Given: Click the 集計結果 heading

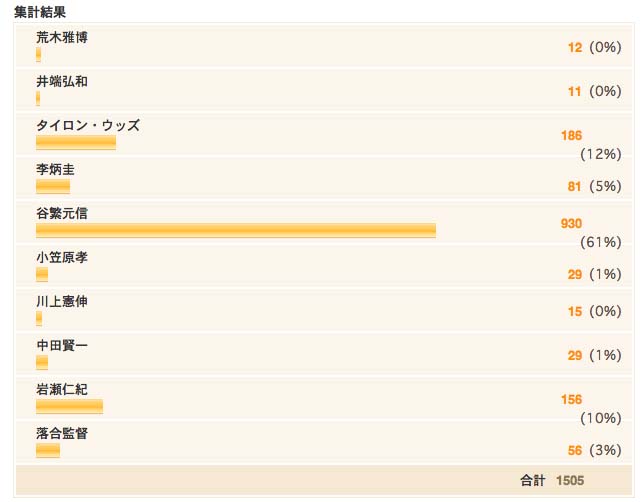Looking at the screenshot, I should coord(40,12).
